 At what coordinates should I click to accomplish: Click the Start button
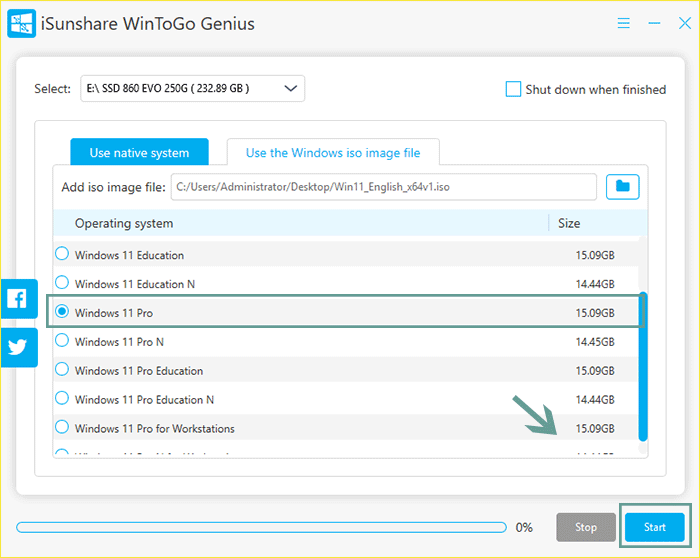point(654,527)
